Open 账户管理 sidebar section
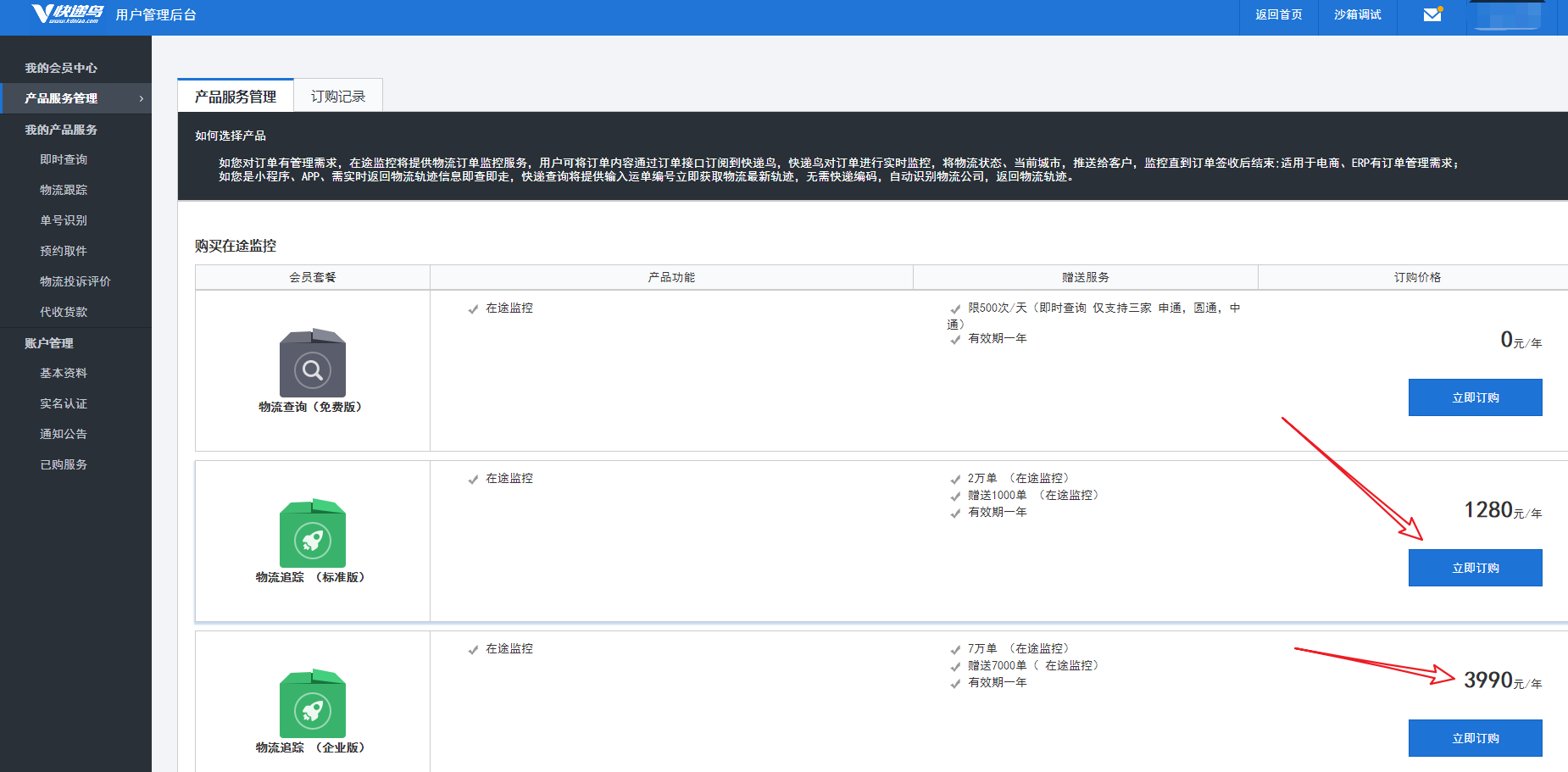The image size is (1568, 772). [49, 343]
